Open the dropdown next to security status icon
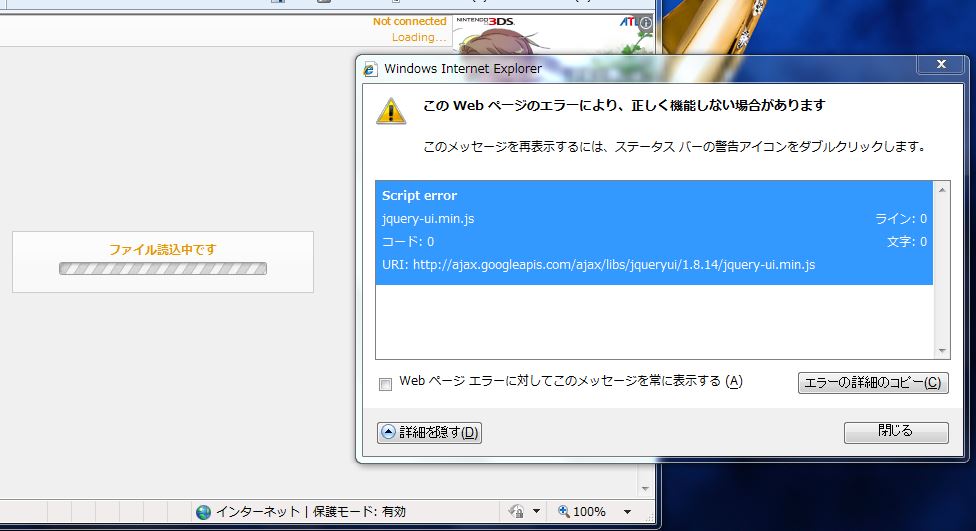The height and width of the screenshot is (531, 976). coord(537,512)
